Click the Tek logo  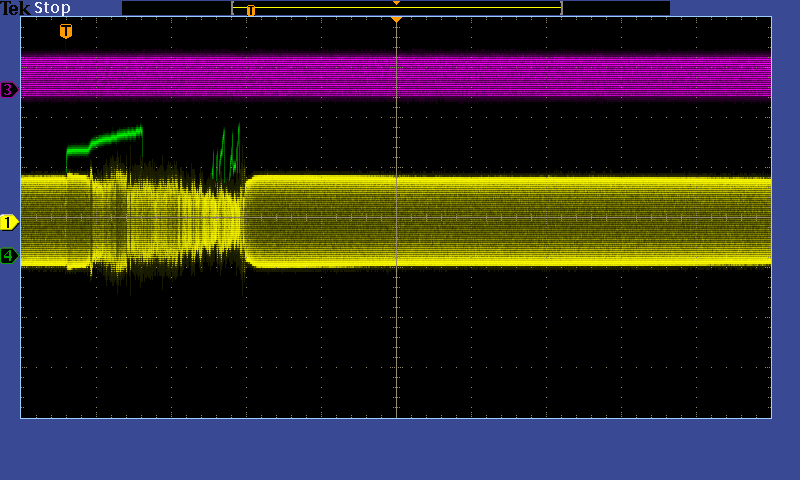(x=16, y=8)
